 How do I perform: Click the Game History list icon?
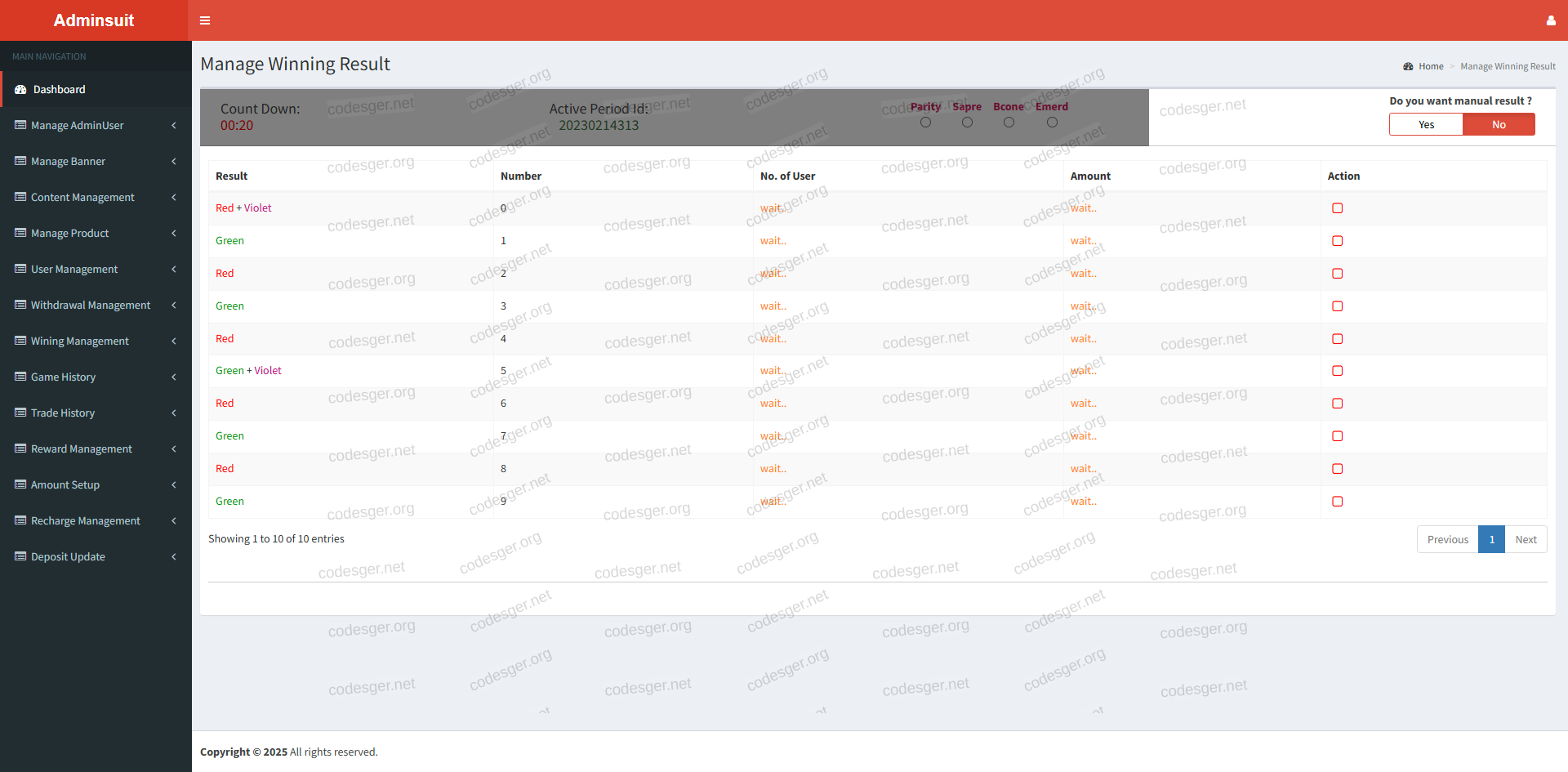click(x=20, y=377)
